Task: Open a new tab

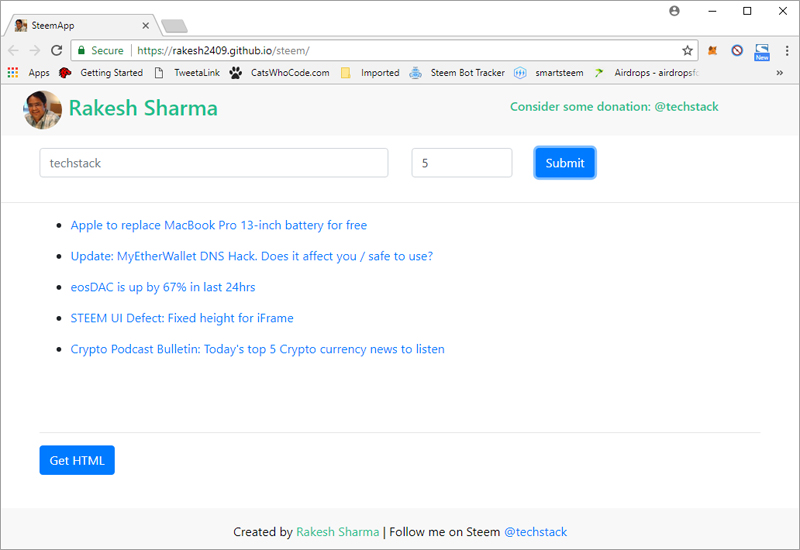Action: pos(174,26)
